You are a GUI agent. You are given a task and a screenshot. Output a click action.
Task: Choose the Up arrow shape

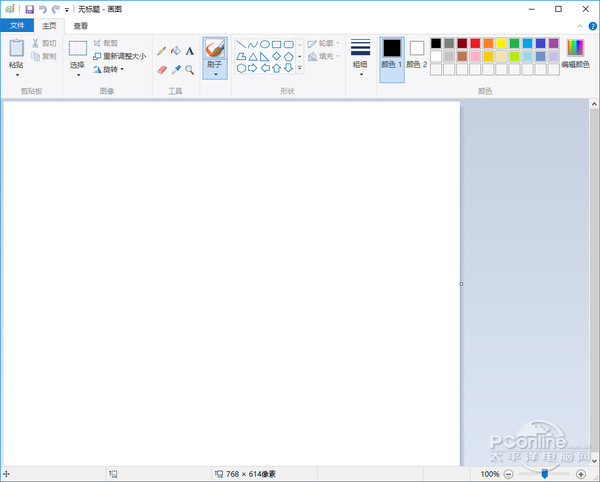coord(277,68)
